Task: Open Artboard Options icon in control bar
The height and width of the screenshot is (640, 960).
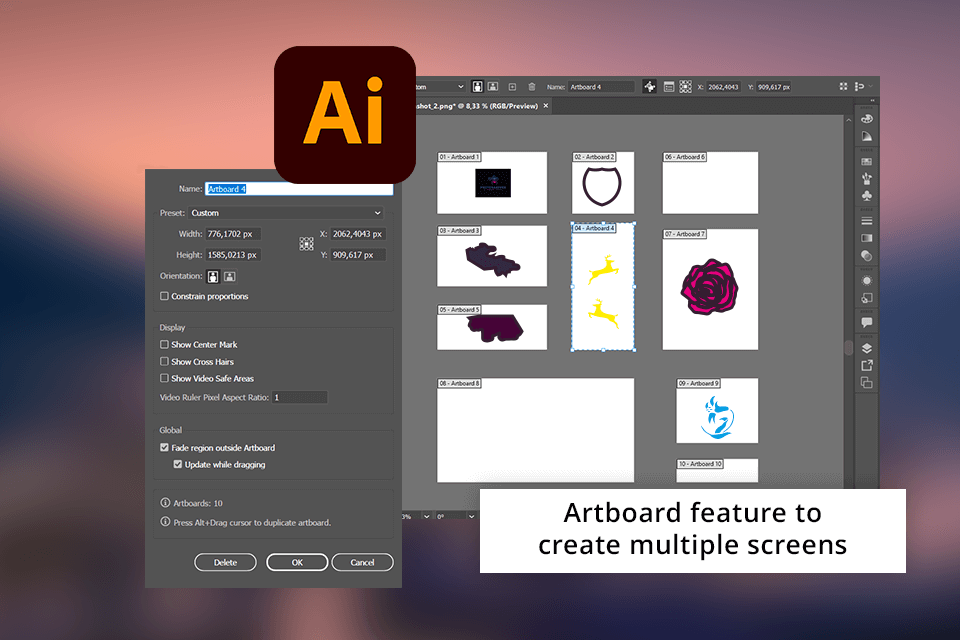Action: point(669,87)
